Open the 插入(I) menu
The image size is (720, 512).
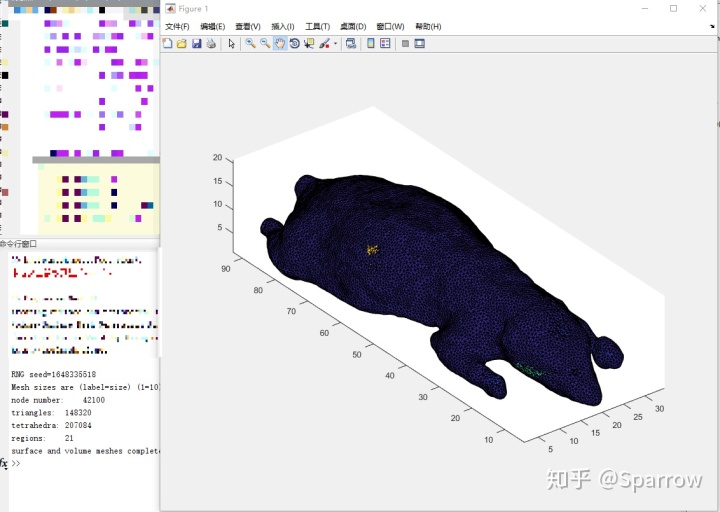coord(283,27)
